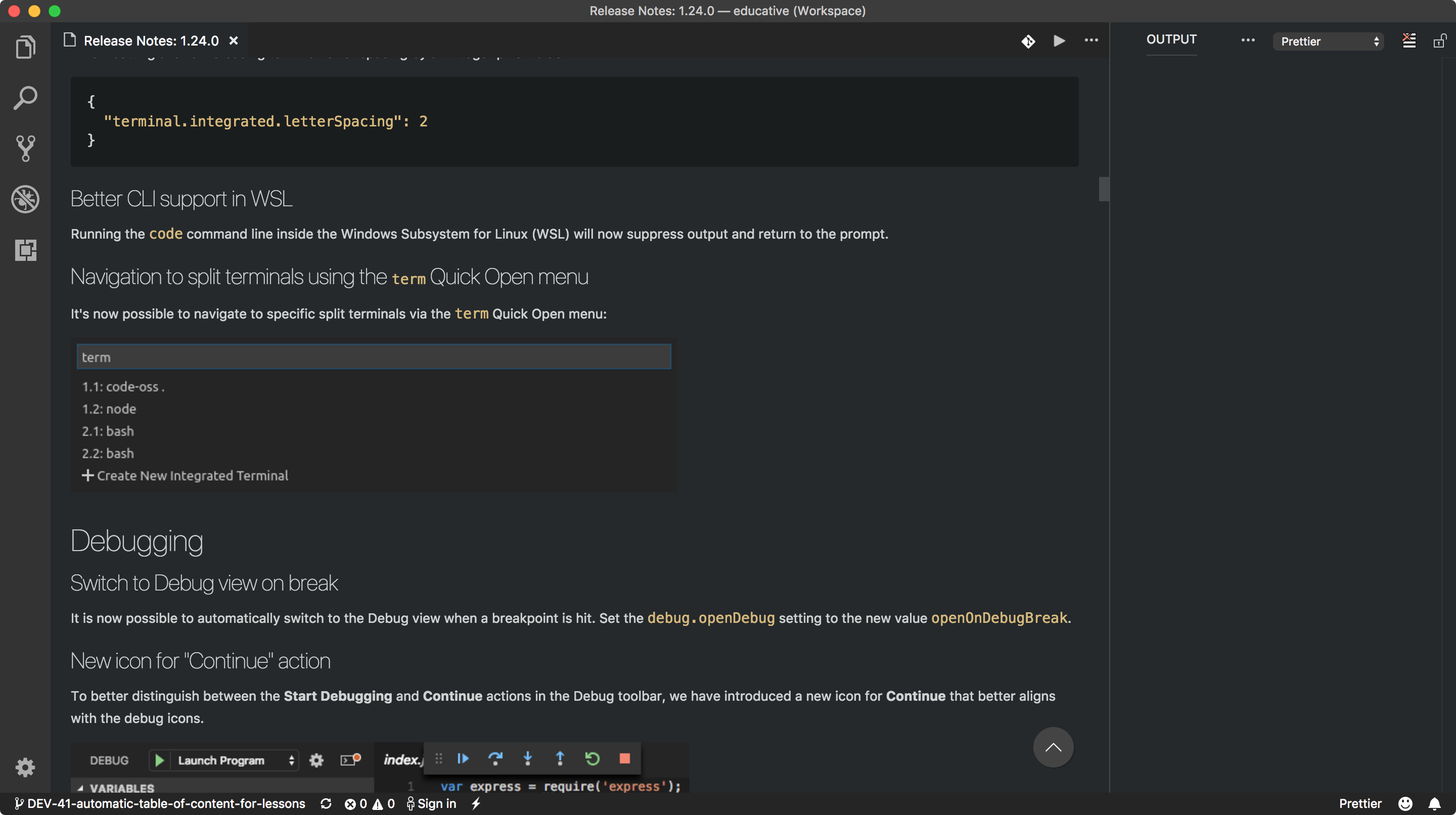The width and height of the screenshot is (1456, 815).
Task: Click the scroll-to-top round button
Action: pyautogui.click(x=1053, y=747)
